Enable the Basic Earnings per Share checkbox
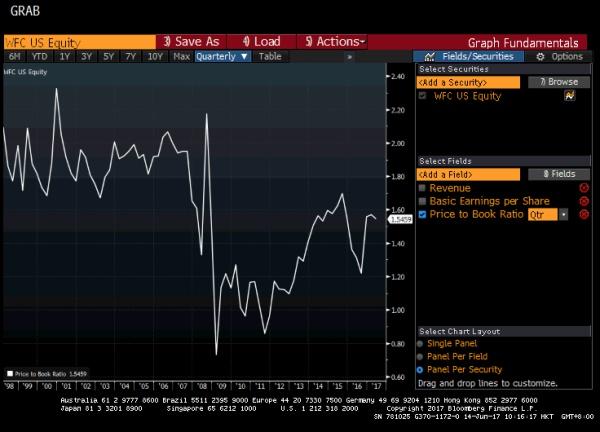 point(422,201)
